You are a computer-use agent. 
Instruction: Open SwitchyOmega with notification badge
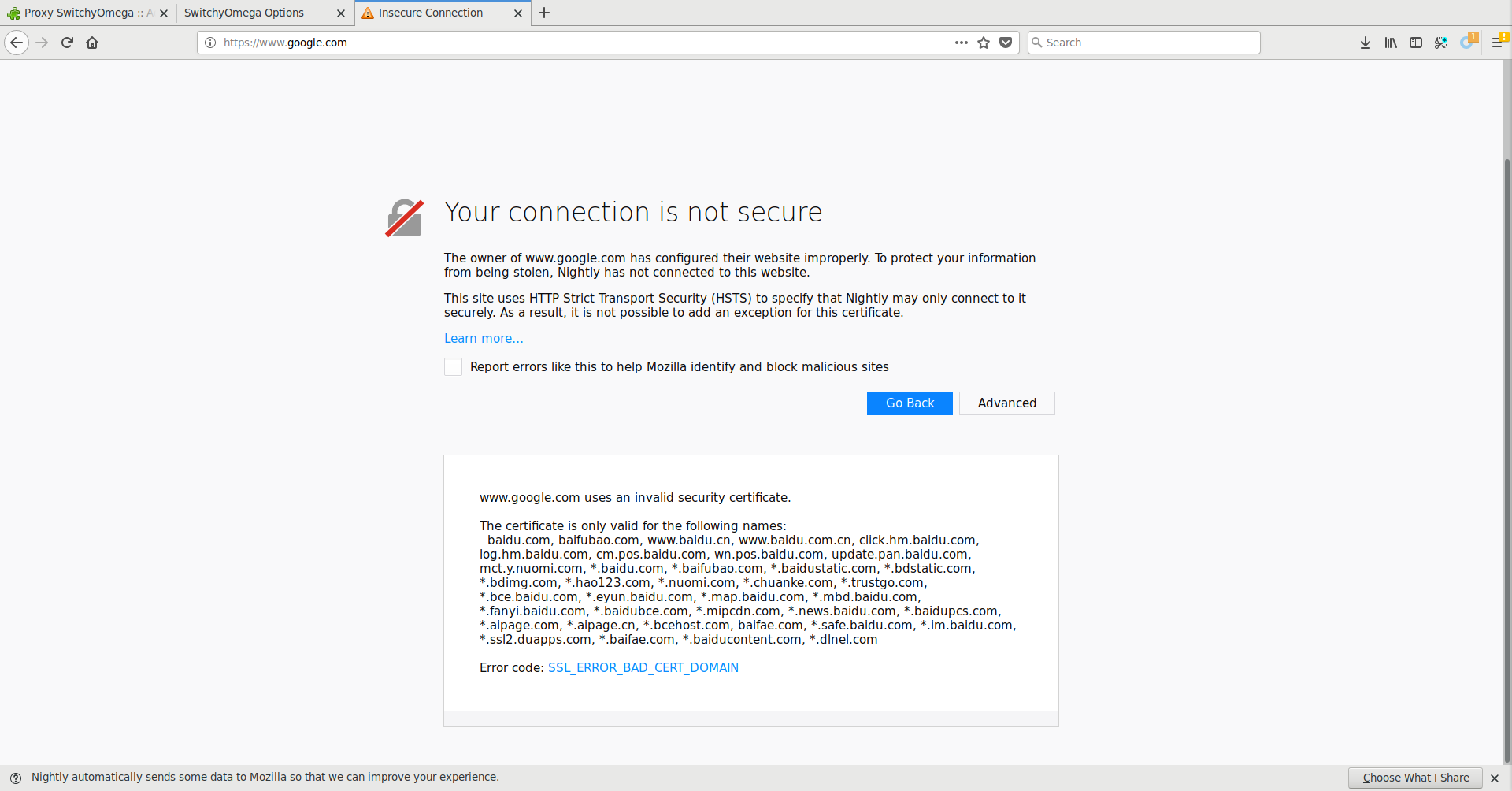click(x=1468, y=43)
